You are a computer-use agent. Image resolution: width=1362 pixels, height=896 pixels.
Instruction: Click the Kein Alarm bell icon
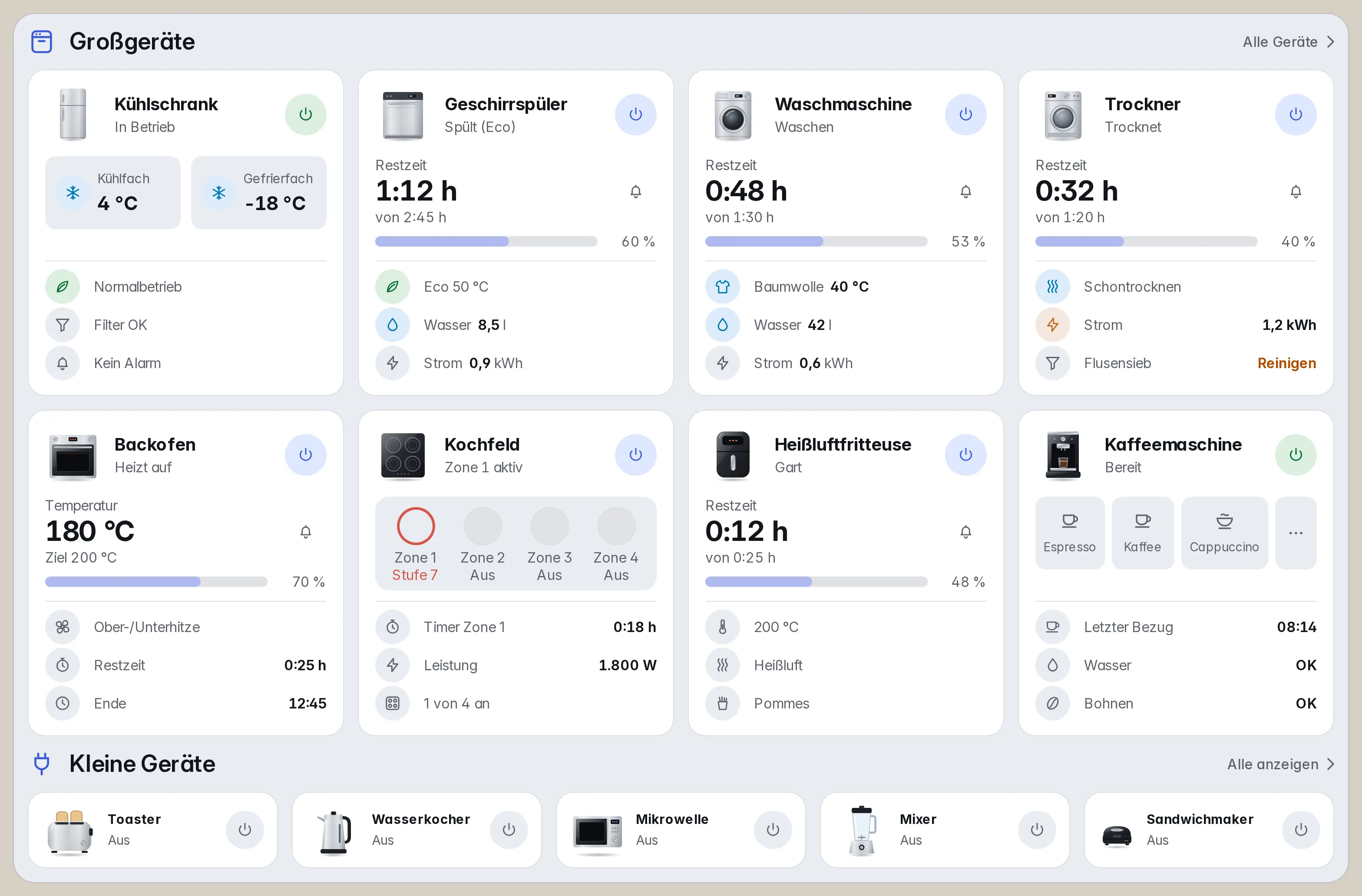[x=63, y=363]
